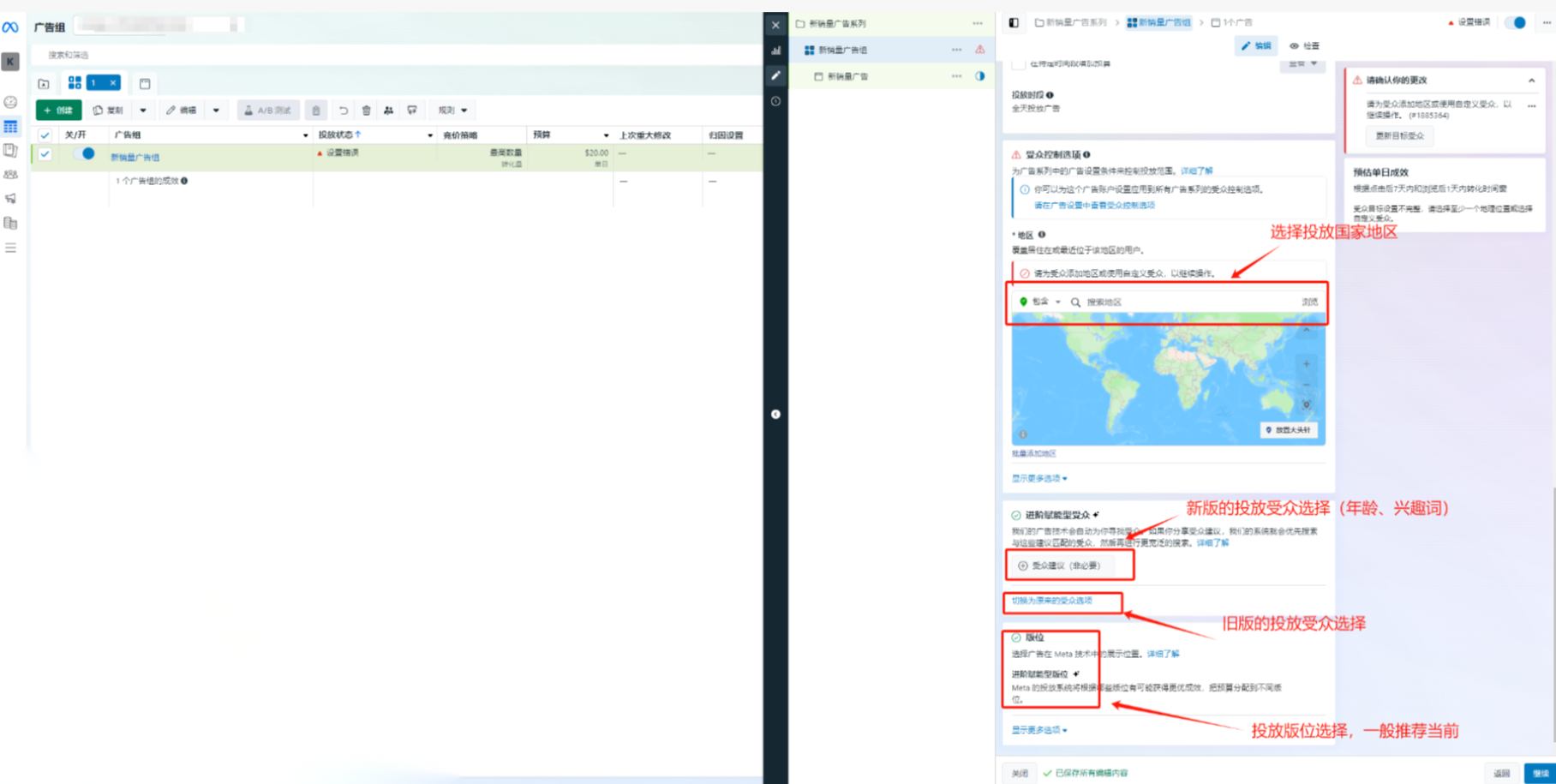Click the undo arrow icon in toolbar
1556x784 pixels.
344,110
